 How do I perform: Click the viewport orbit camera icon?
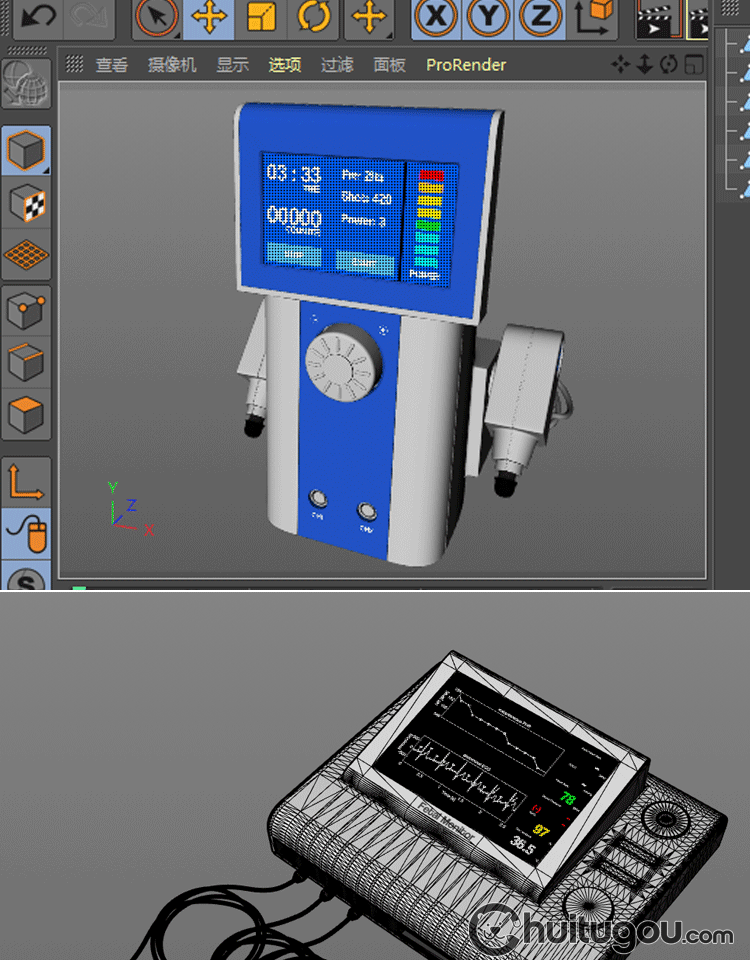tap(669, 64)
